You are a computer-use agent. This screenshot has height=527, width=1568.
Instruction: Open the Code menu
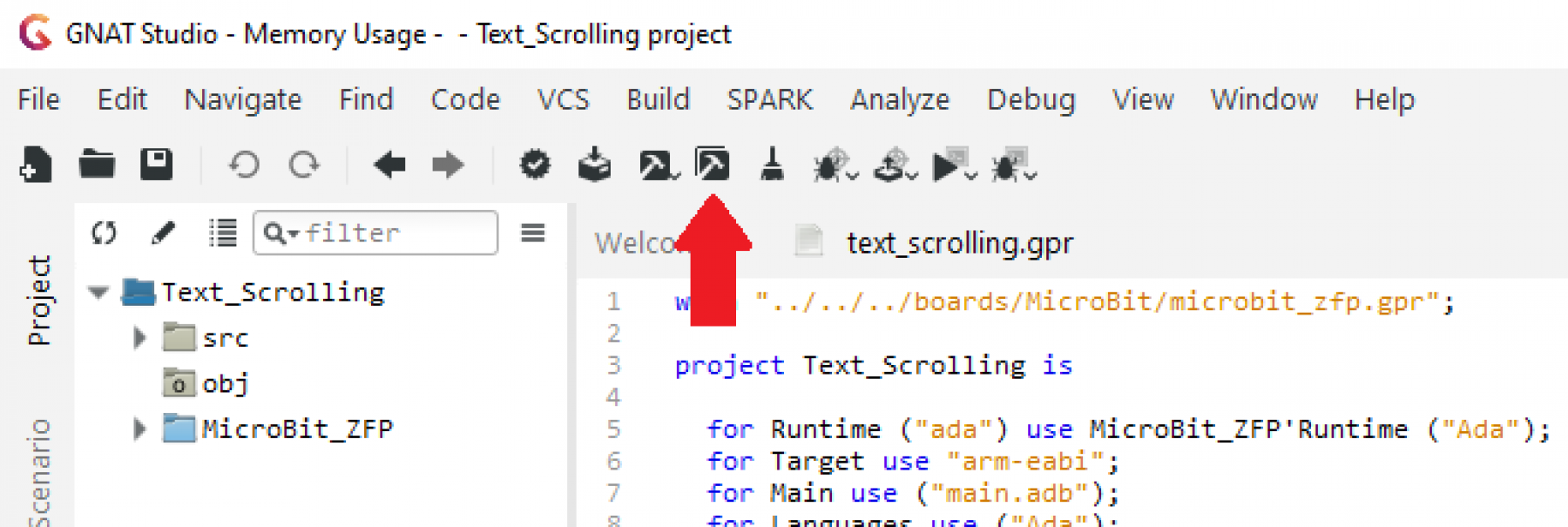(465, 99)
